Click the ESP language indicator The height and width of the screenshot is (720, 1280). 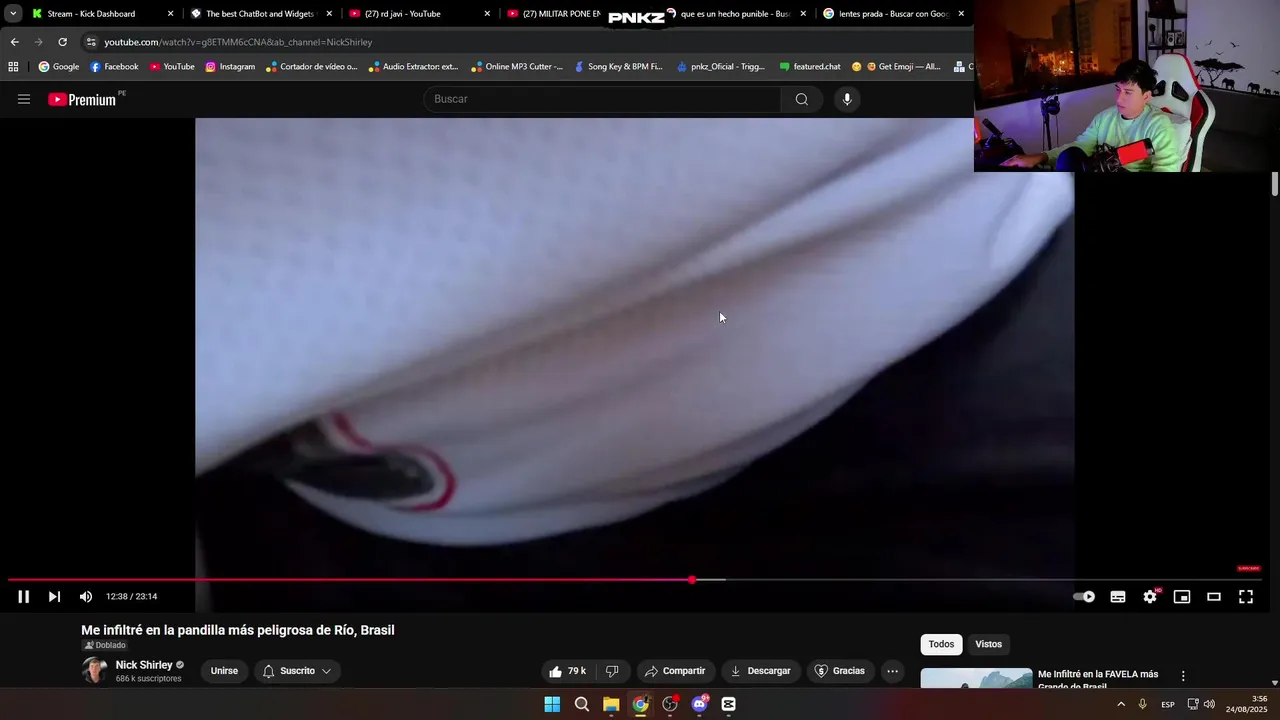(x=1168, y=704)
